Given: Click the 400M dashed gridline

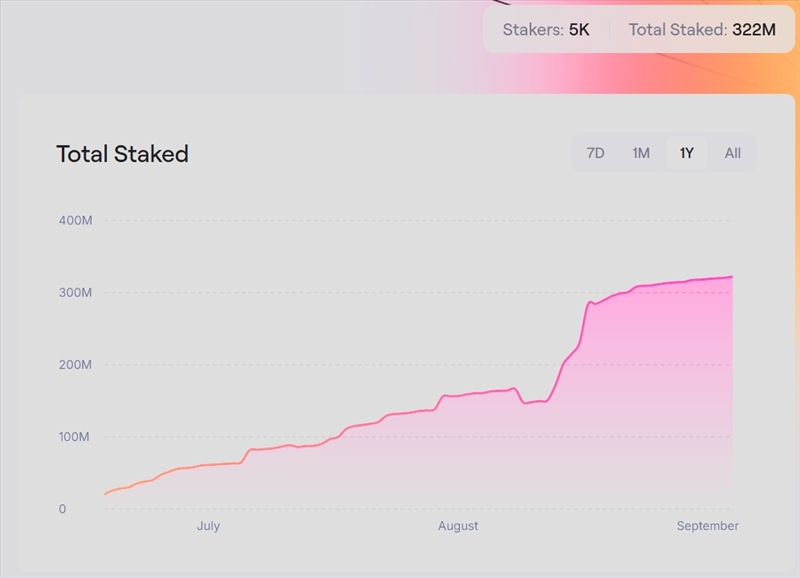Looking at the screenshot, I should pyautogui.click(x=400, y=220).
